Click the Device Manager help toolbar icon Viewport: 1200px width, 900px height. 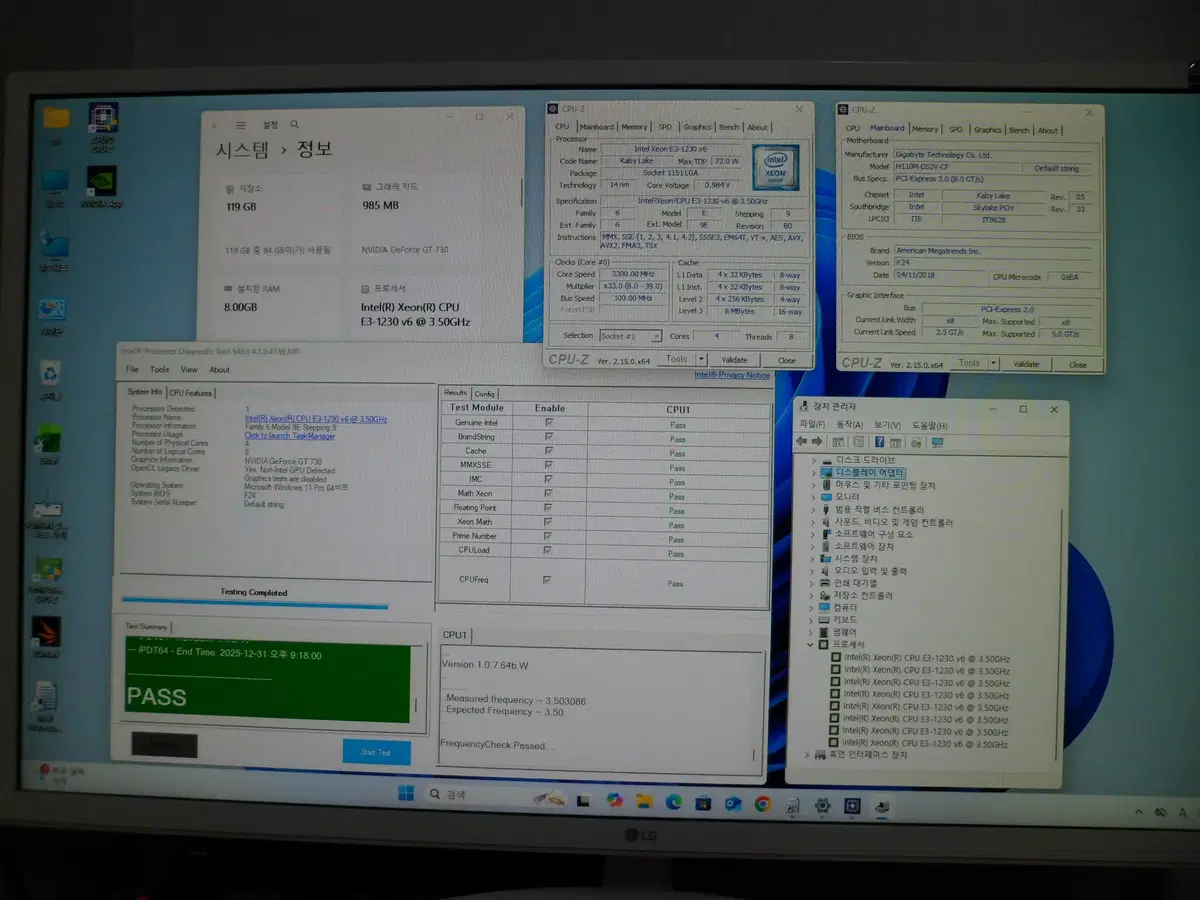879,442
